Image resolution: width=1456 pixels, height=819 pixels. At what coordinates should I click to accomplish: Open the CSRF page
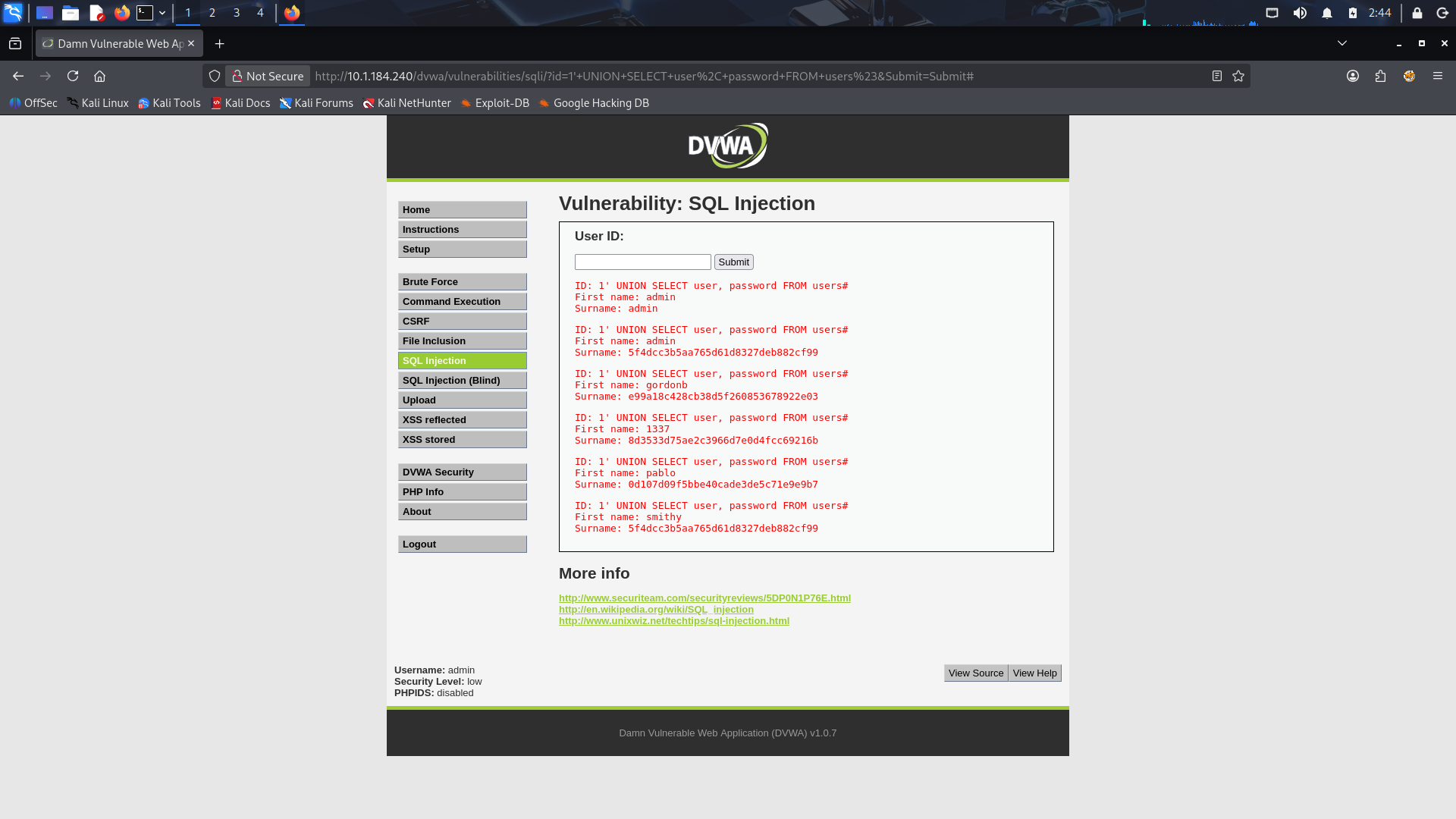(463, 322)
